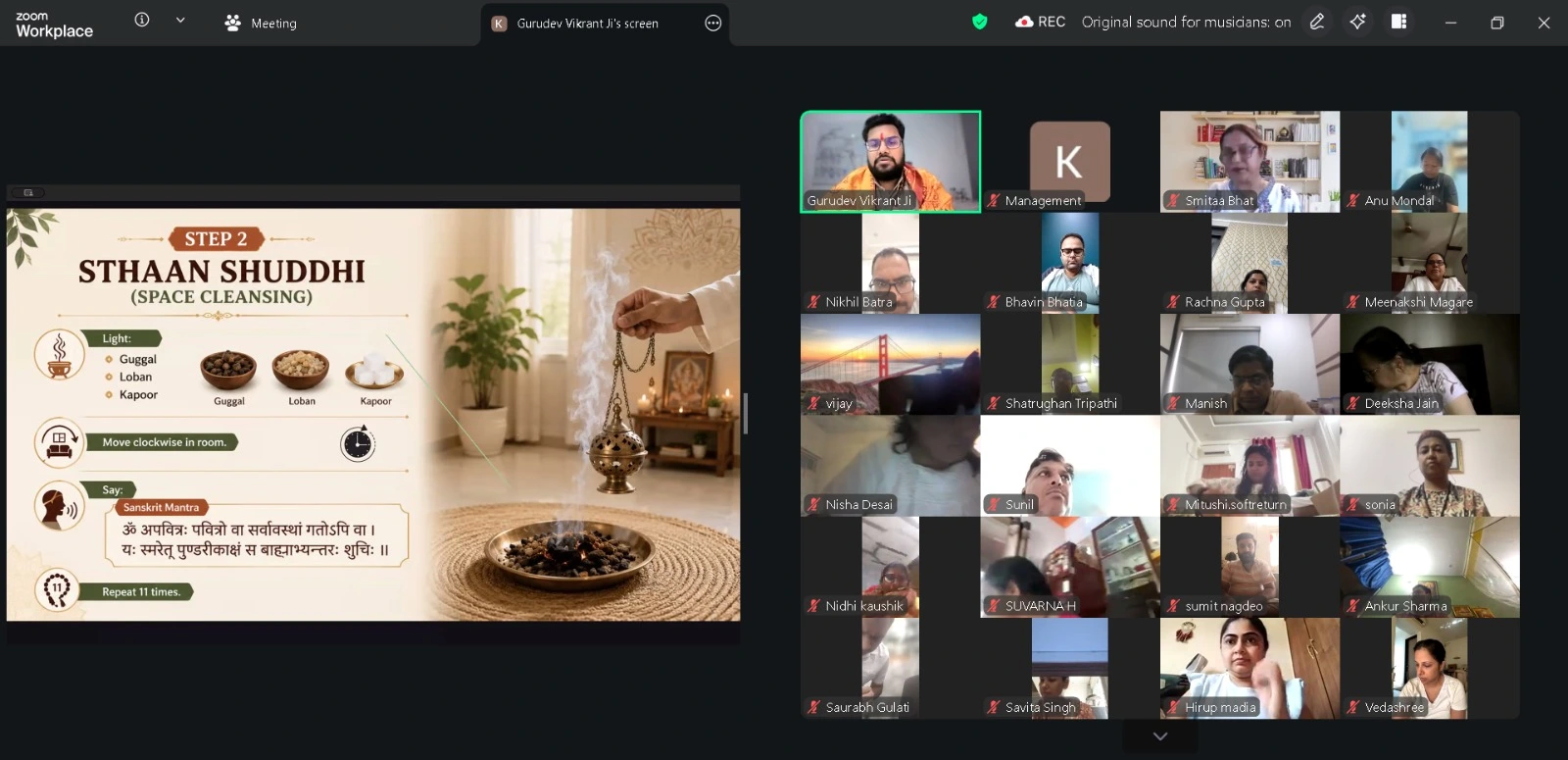Select Shatrughan Tripathi's video tile
Screen dimensions: 1568x760
[1069, 364]
